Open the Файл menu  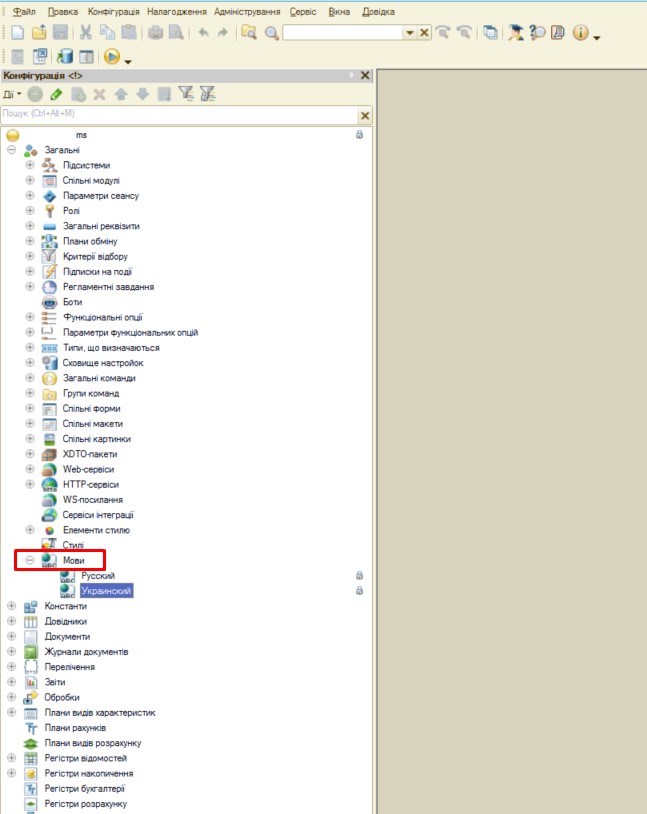click(24, 11)
